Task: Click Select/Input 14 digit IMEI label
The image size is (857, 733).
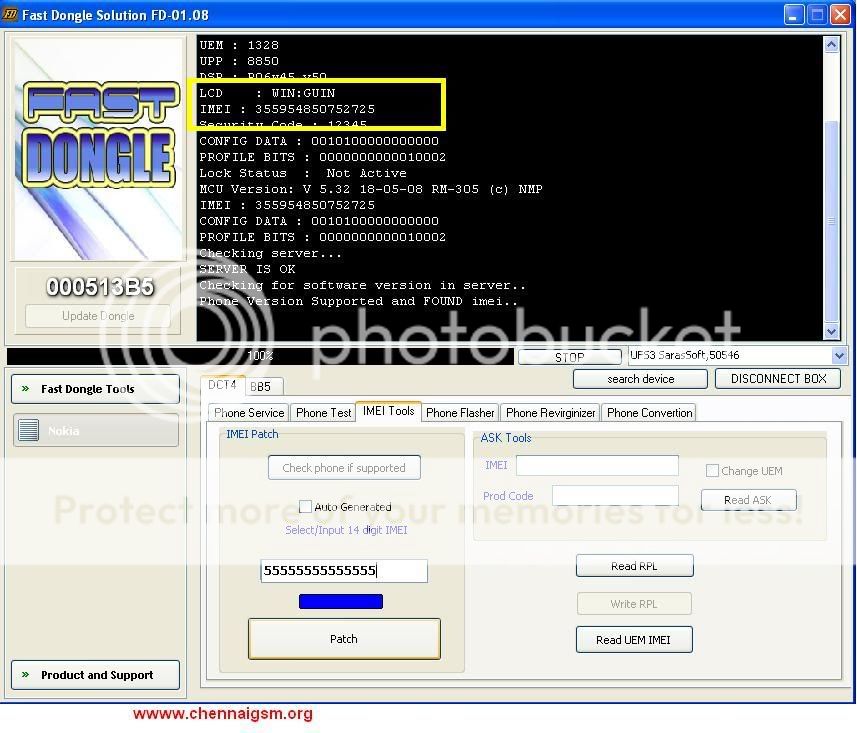Action: tap(346, 530)
